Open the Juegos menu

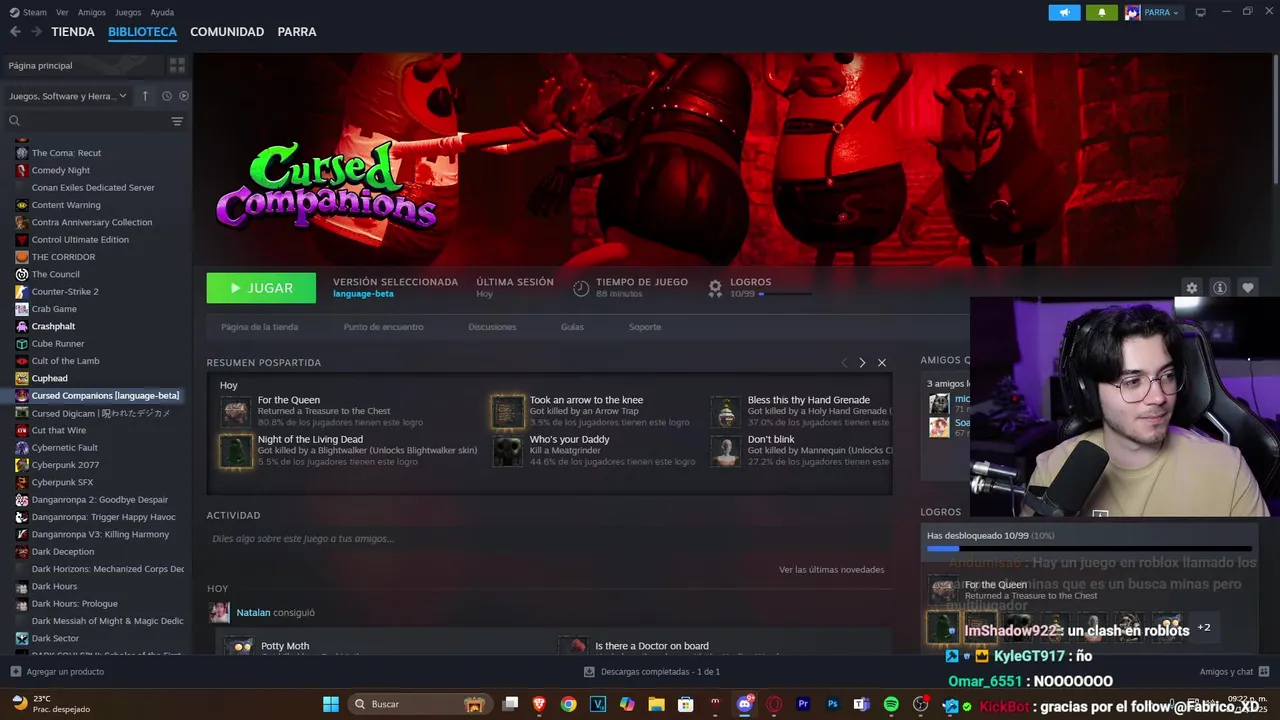(x=128, y=12)
